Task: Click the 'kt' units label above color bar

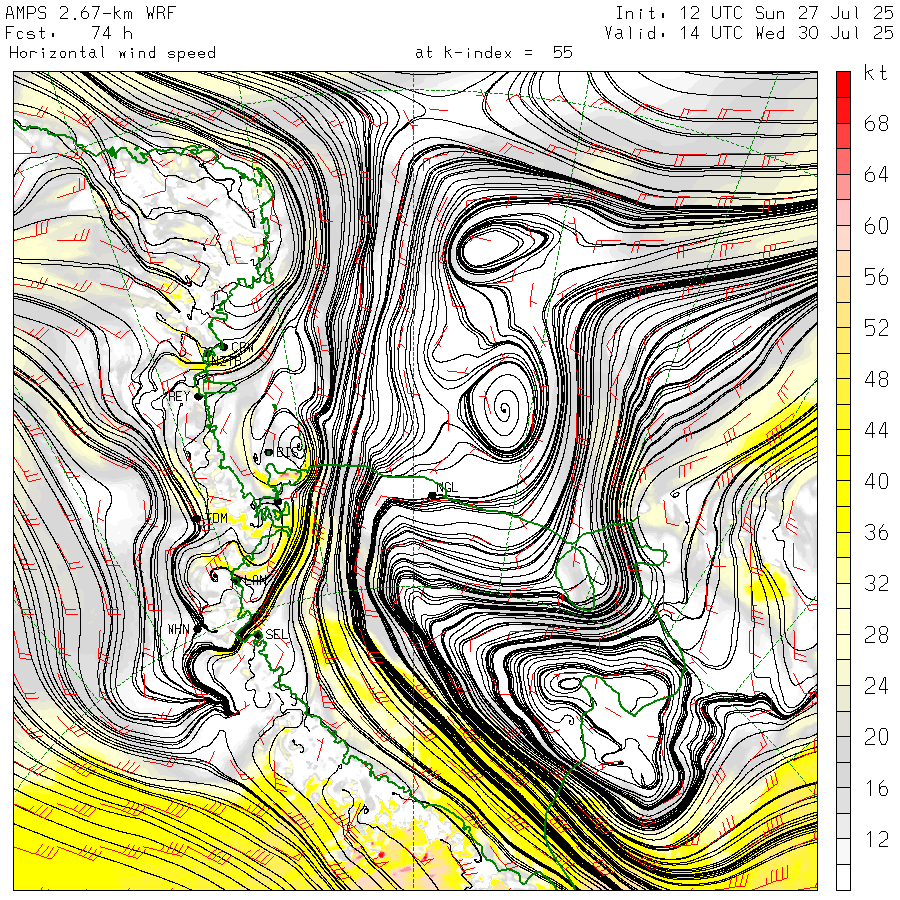Action: (875, 73)
